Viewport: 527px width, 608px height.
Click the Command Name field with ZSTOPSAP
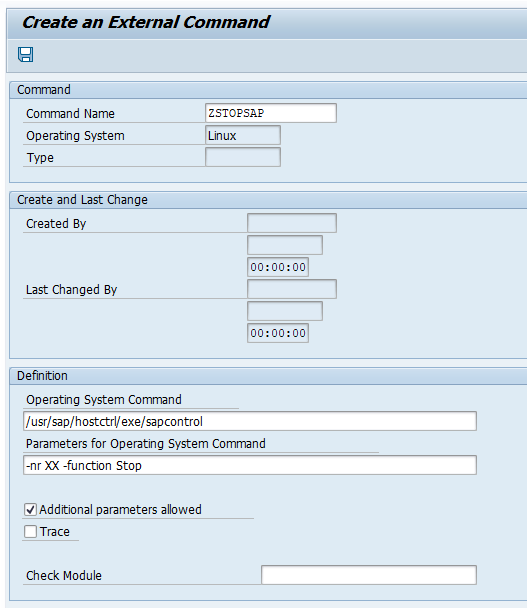coord(271,113)
